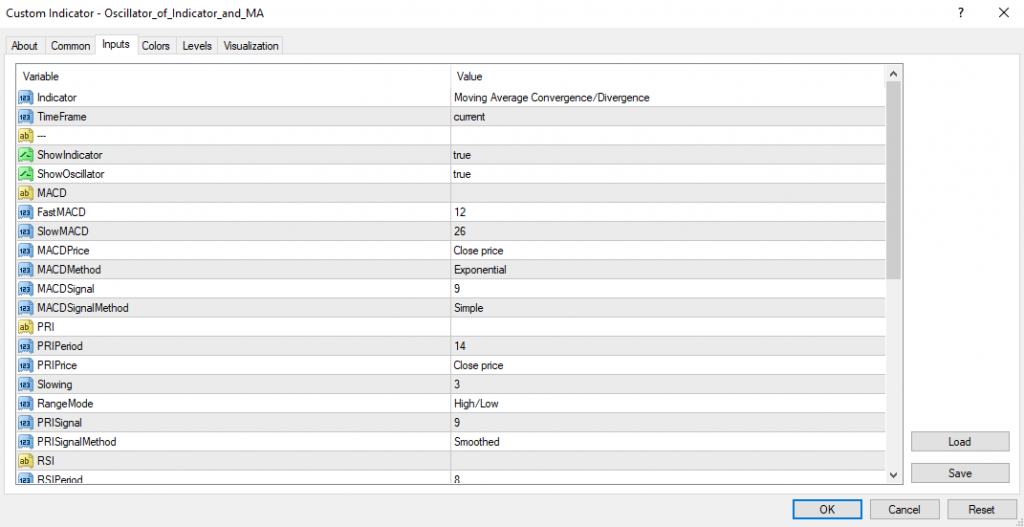Viewport: 1024px width, 527px height.
Task: Click the question mark help icon
Action: click(x=960, y=13)
